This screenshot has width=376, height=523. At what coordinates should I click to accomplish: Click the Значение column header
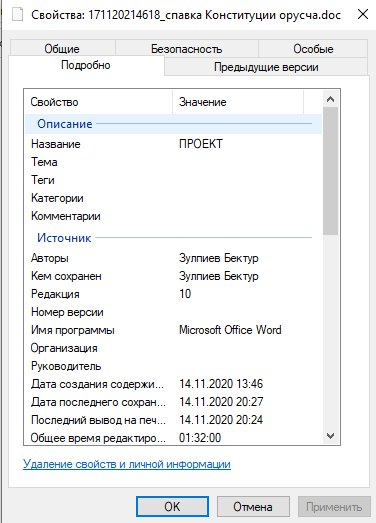click(x=238, y=102)
